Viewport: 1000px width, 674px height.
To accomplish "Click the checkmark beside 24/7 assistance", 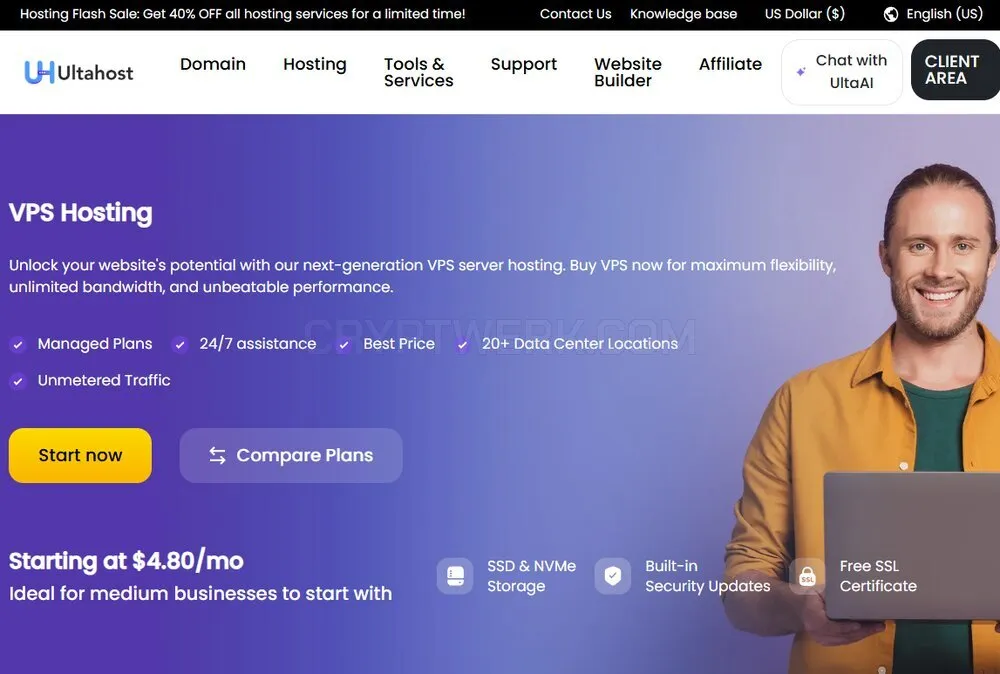I will click(180, 345).
